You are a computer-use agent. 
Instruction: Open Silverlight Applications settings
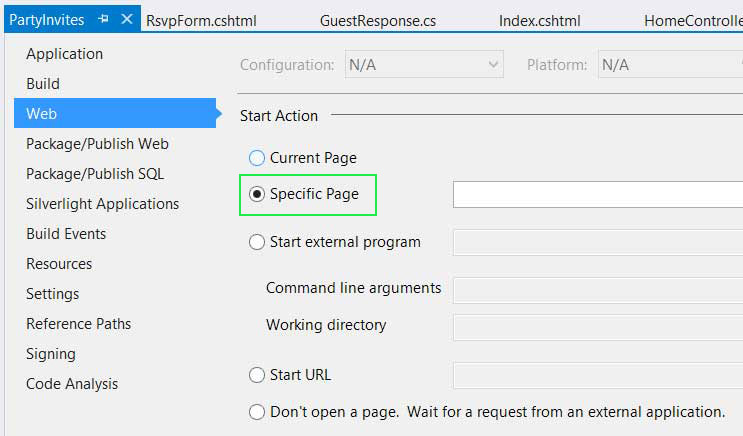coord(102,204)
